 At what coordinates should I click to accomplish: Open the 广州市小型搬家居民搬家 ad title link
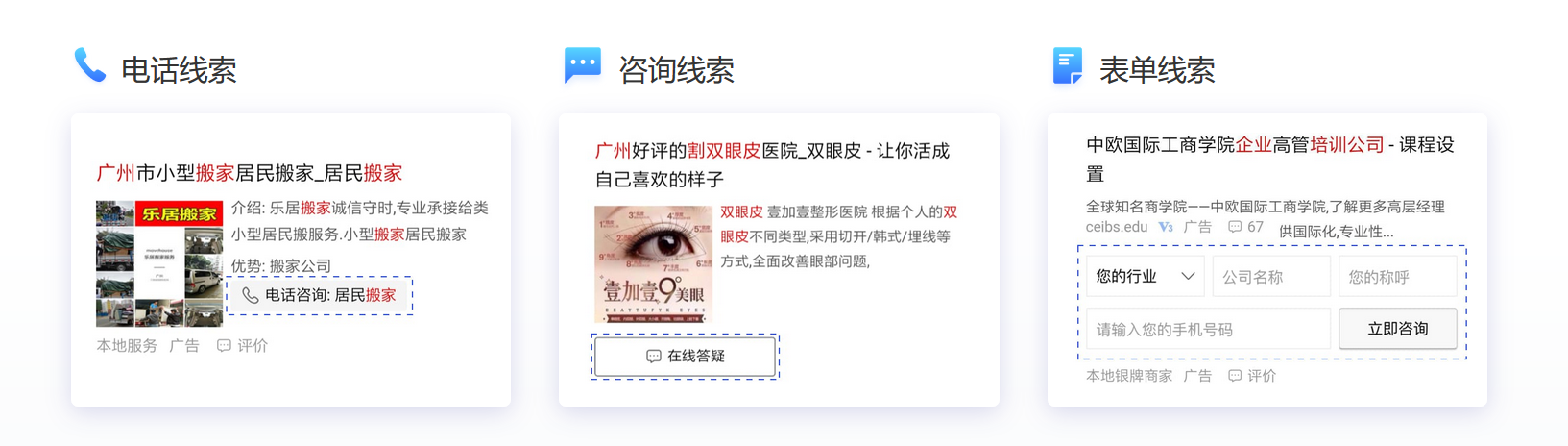pos(250,174)
